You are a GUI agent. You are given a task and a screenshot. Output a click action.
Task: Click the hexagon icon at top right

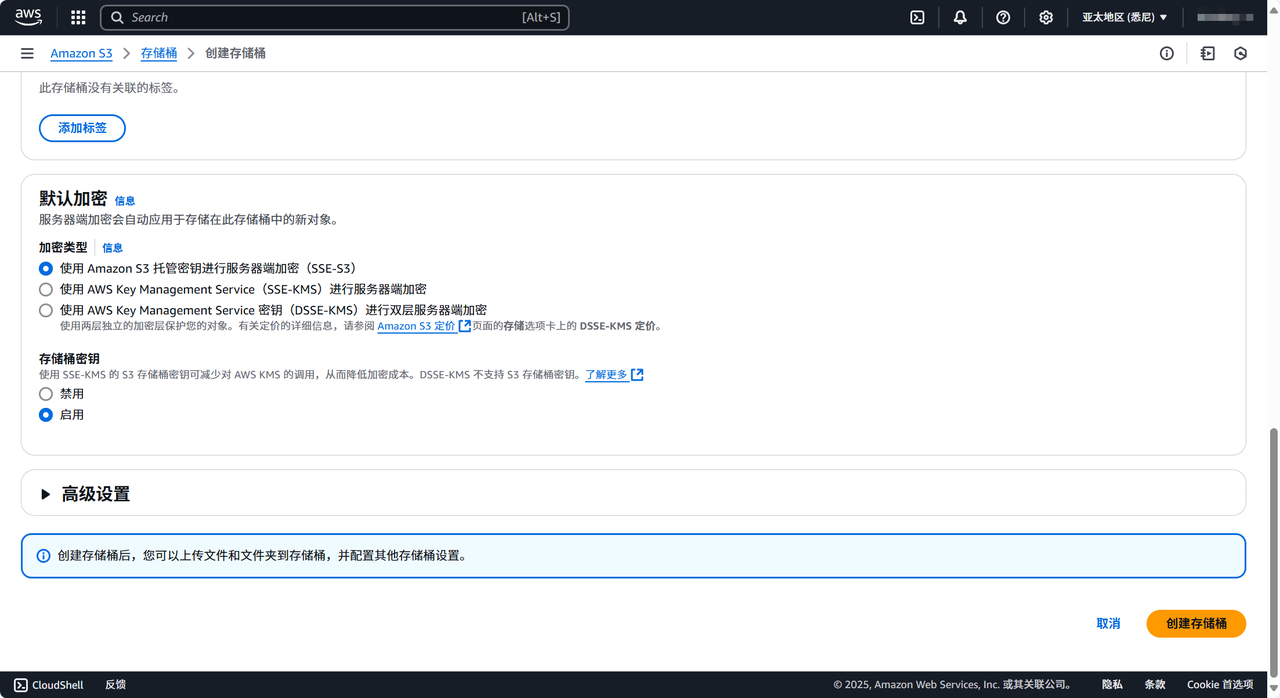point(1240,53)
